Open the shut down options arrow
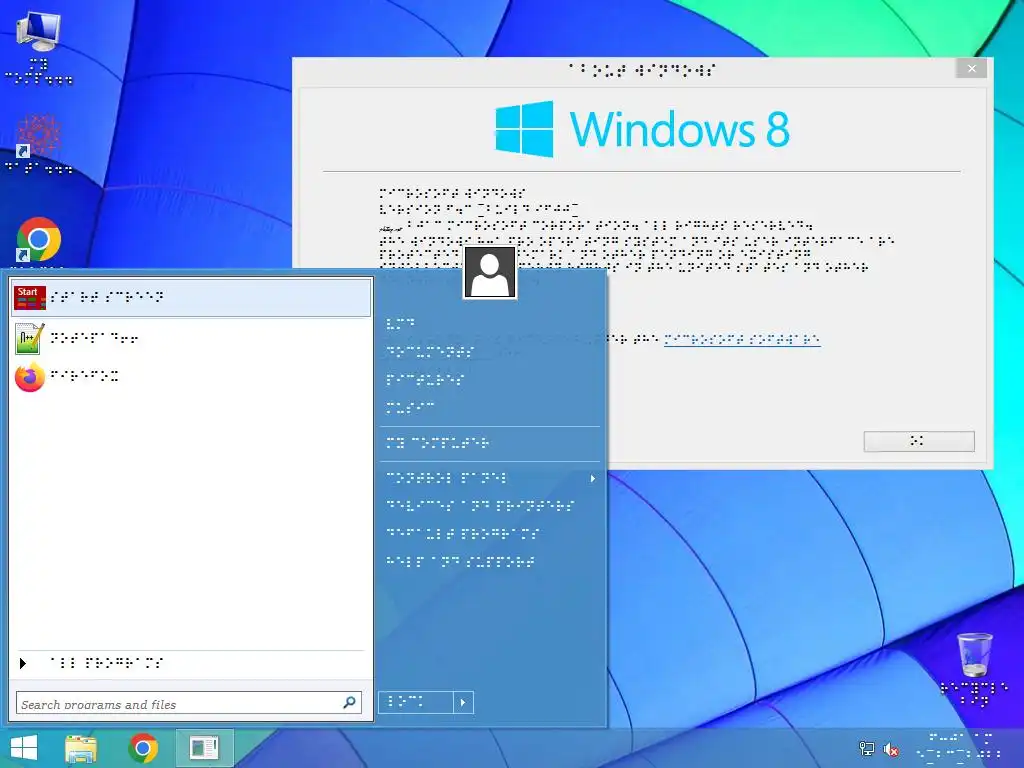Image resolution: width=1024 pixels, height=768 pixels. 463,703
